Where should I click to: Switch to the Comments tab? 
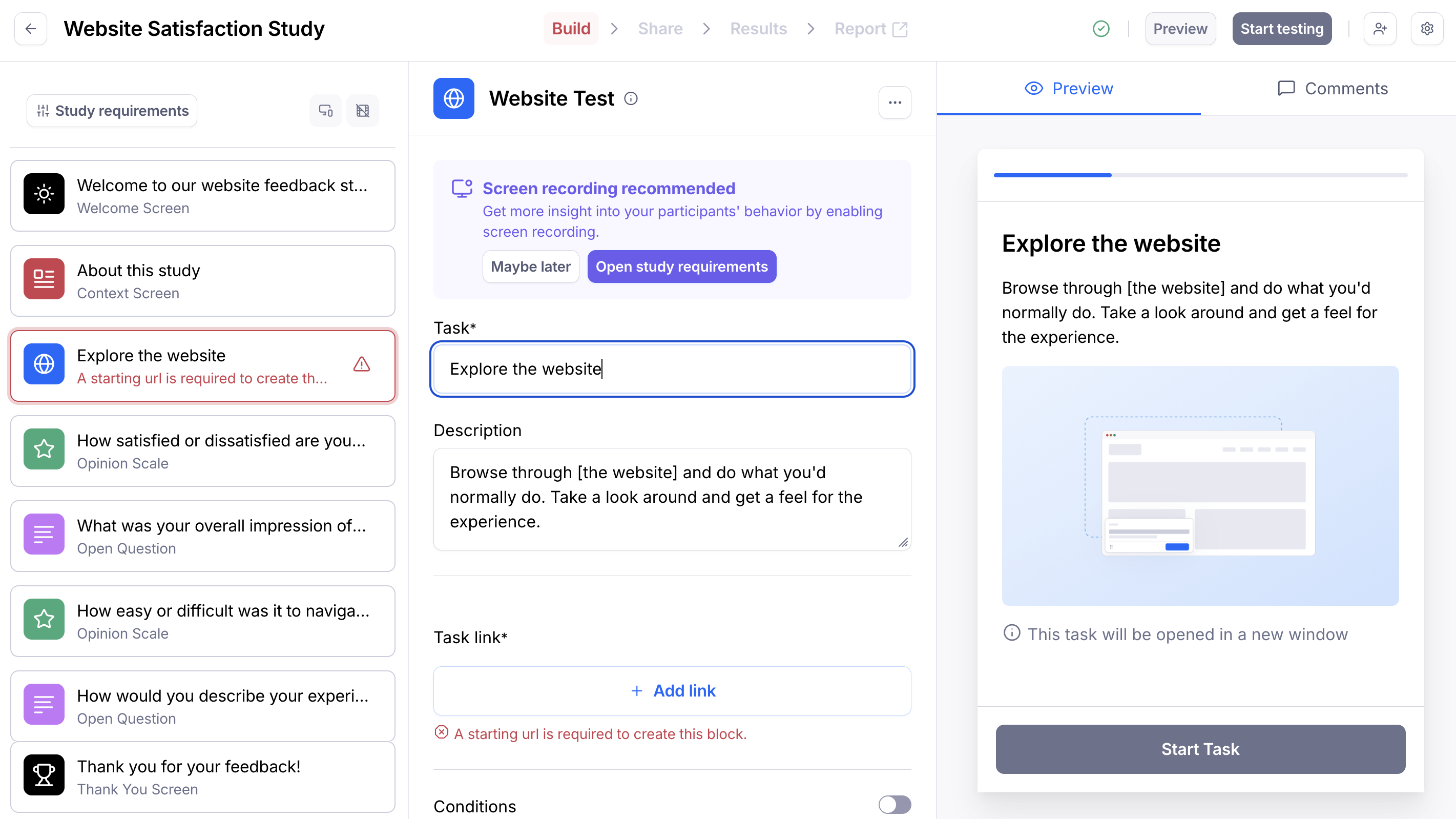pos(1332,89)
